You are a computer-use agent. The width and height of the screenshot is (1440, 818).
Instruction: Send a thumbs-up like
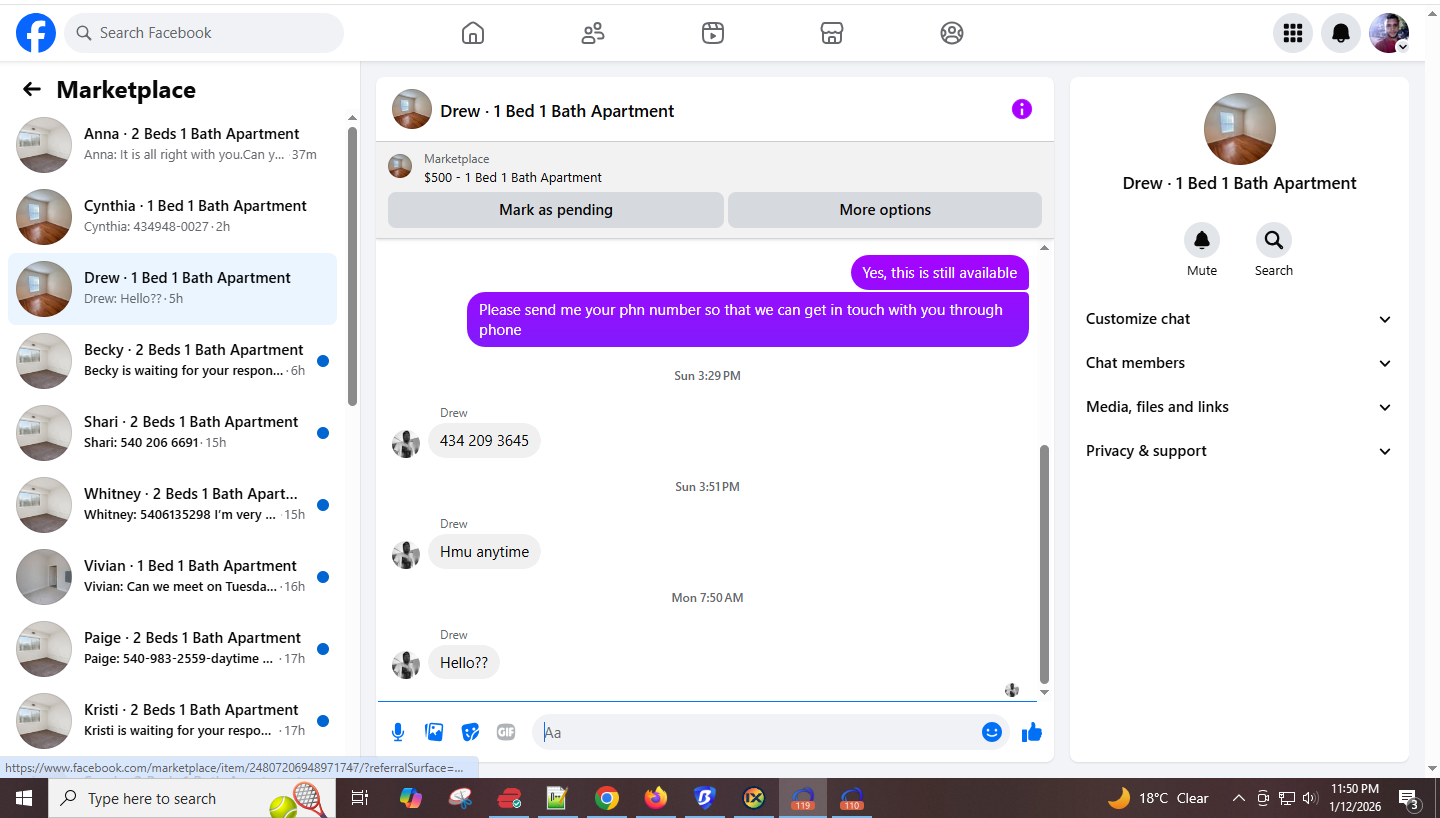point(1032,732)
